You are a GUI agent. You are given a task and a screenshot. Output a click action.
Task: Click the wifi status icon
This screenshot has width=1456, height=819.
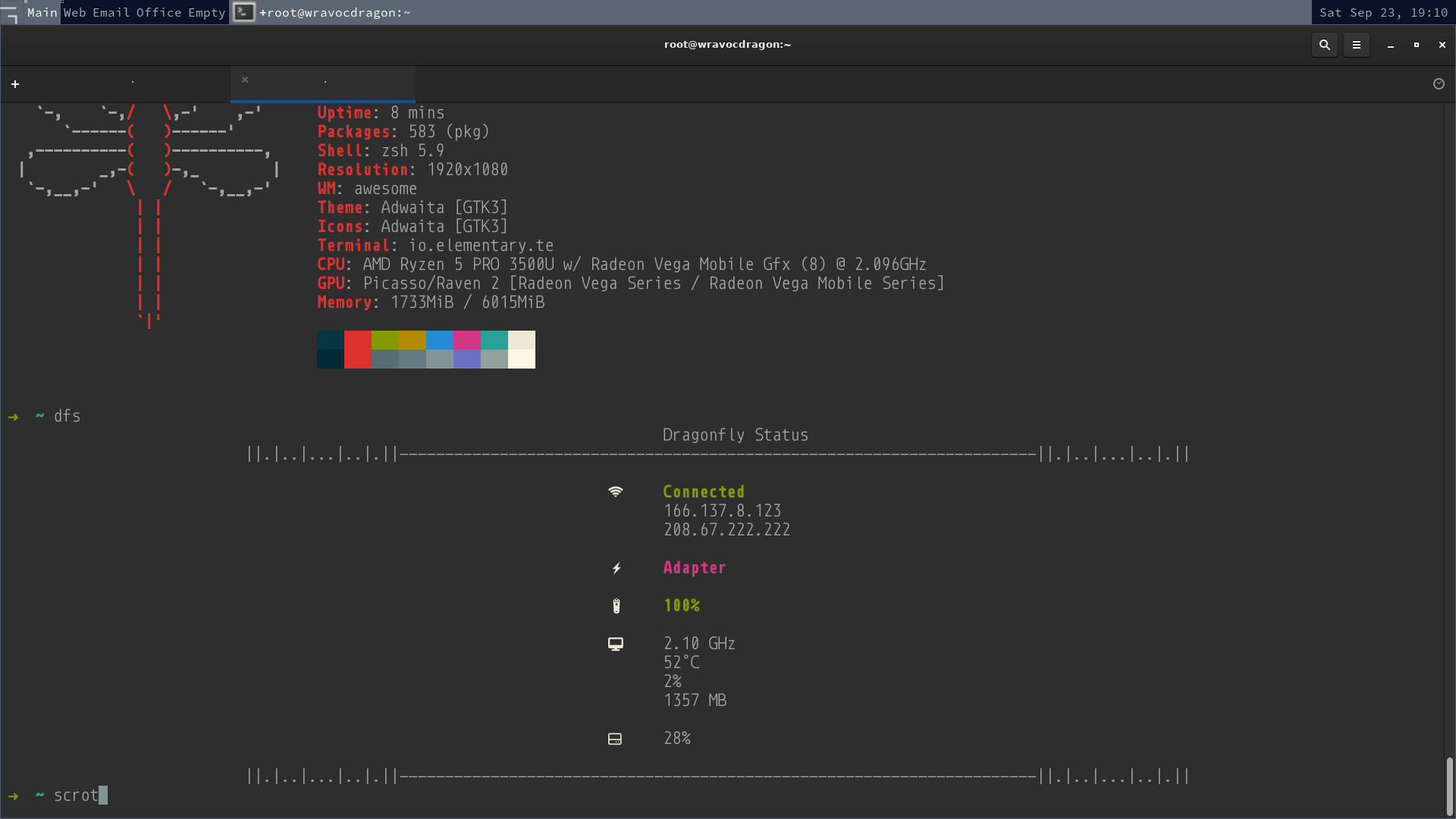point(615,491)
